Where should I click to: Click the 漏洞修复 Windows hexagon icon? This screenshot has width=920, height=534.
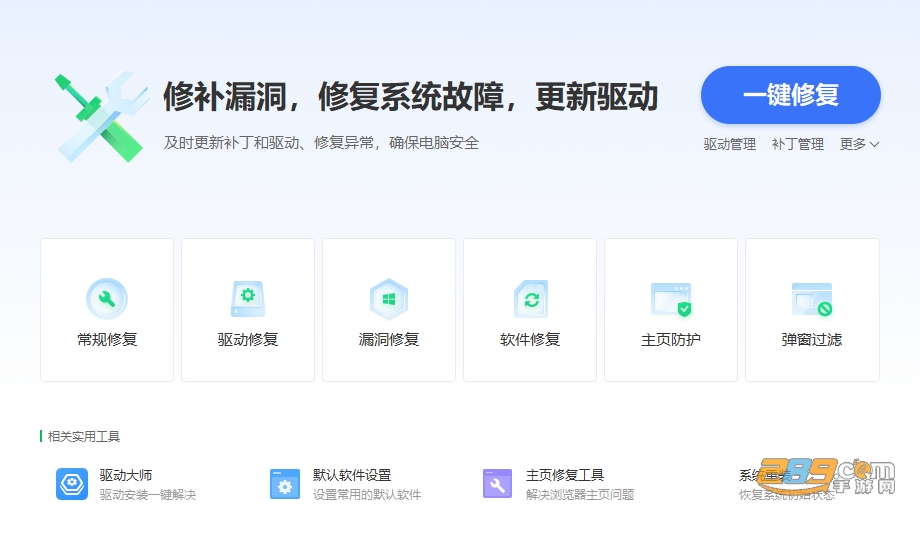pos(388,299)
